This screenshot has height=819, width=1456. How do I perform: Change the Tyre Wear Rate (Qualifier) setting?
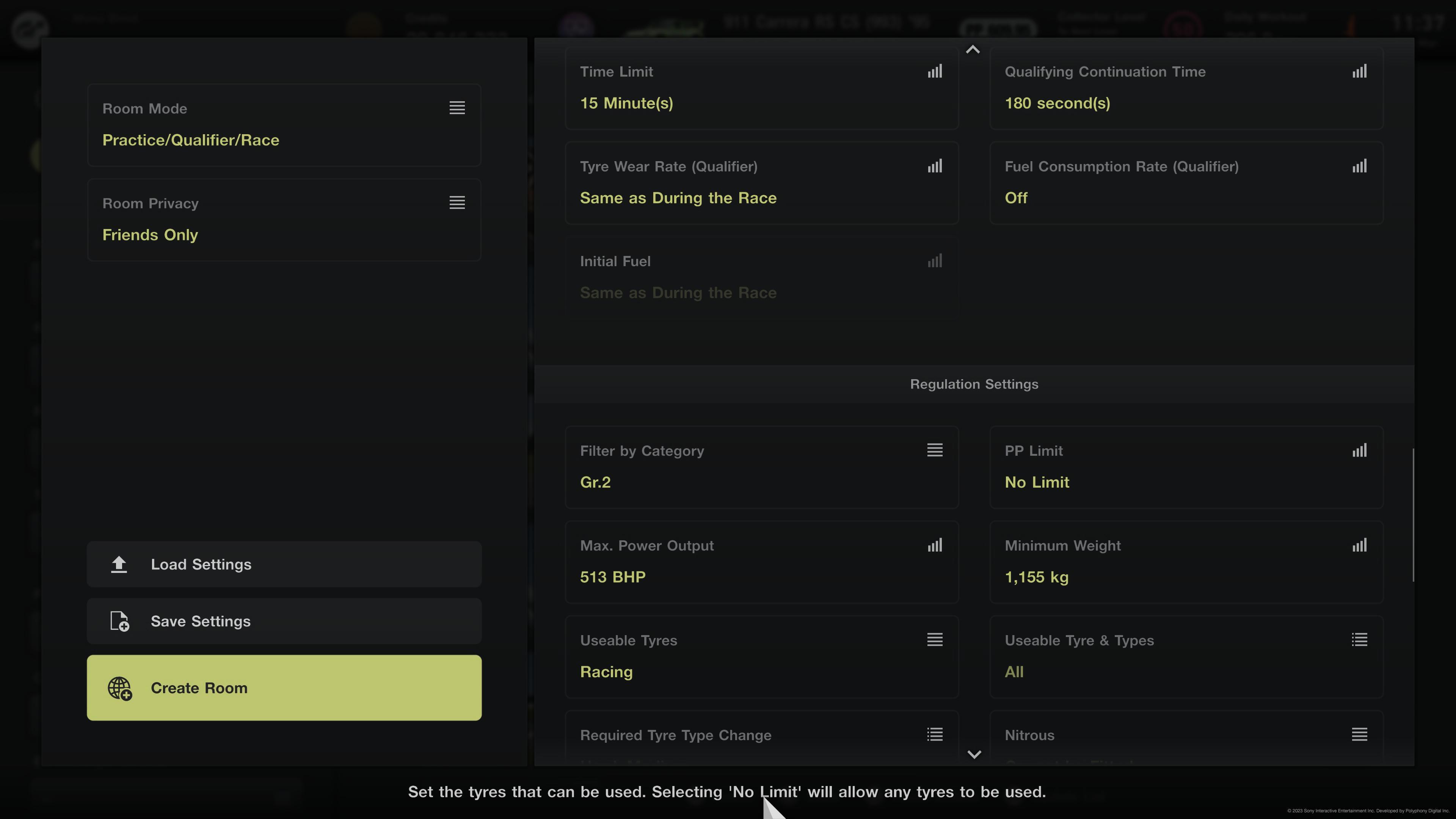761,182
